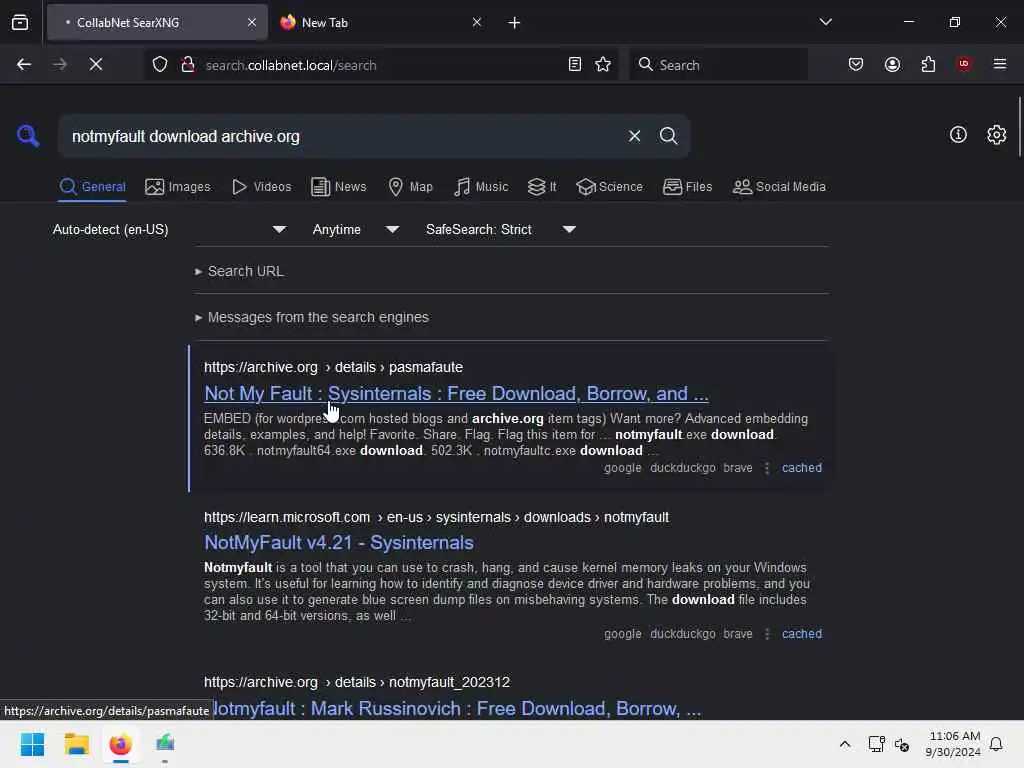
Task: Click archive.org pasmafaute URL breadcrumb
Action: pos(333,367)
